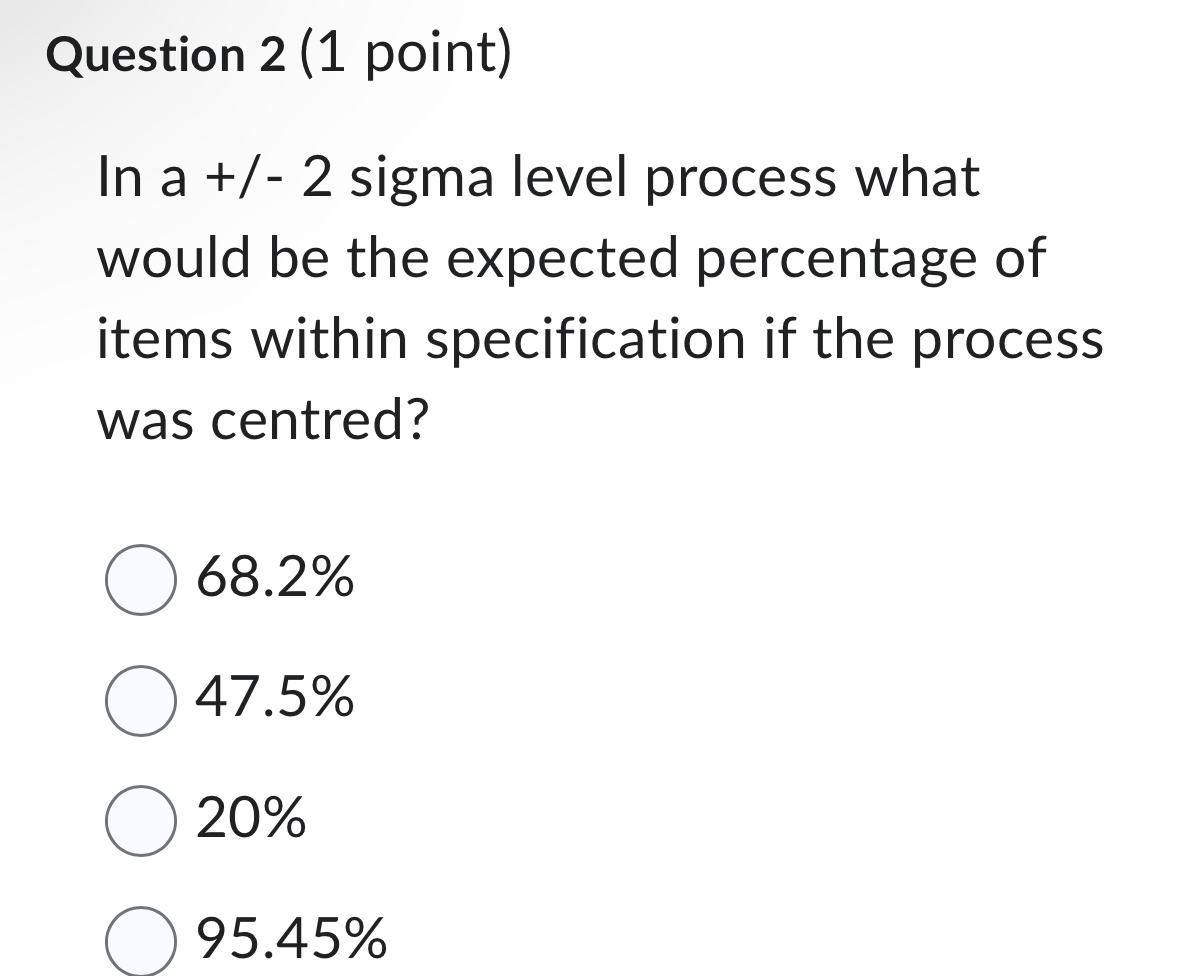Pick the 20% radio button

[141, 820]
